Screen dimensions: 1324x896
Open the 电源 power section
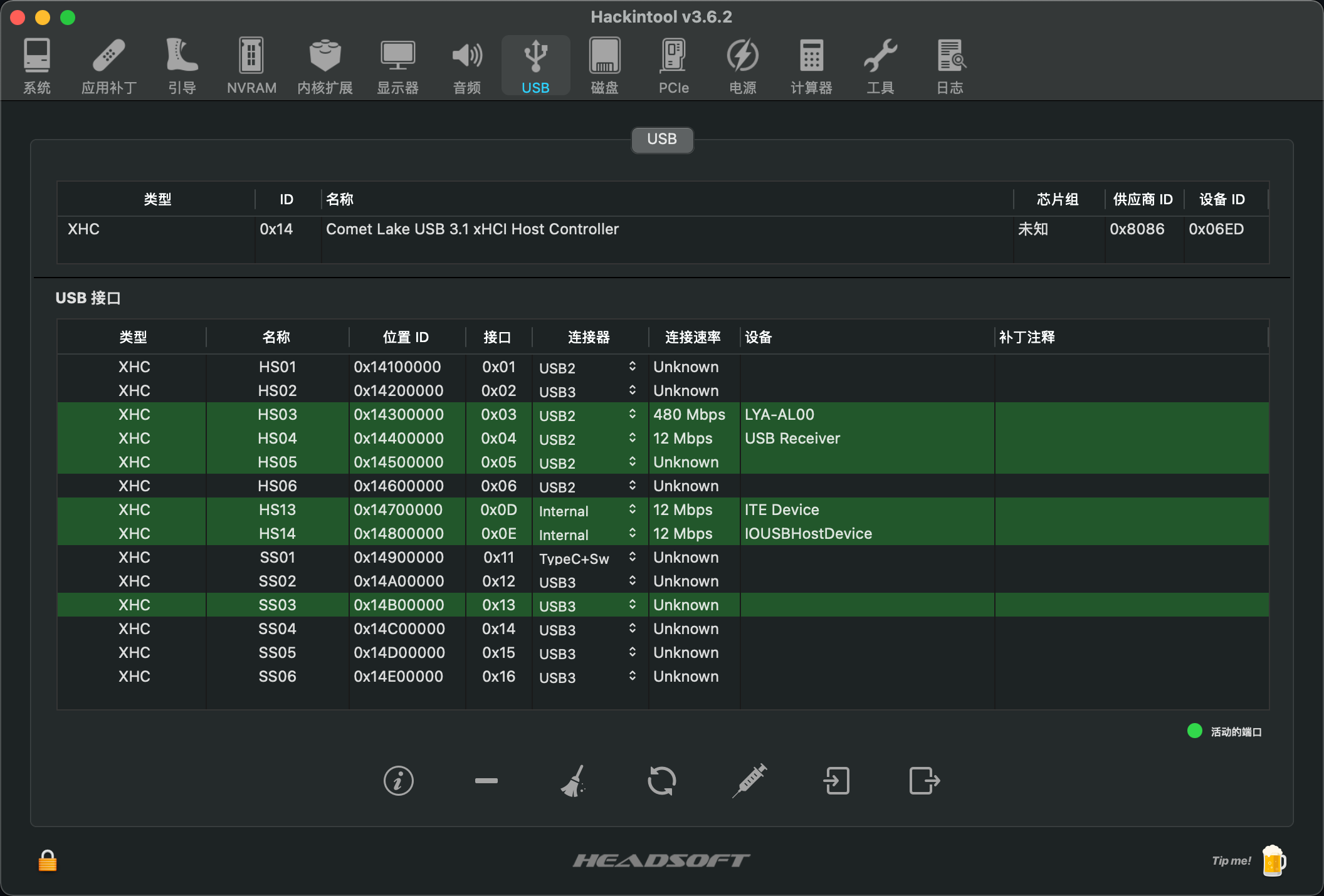point(743,66)
